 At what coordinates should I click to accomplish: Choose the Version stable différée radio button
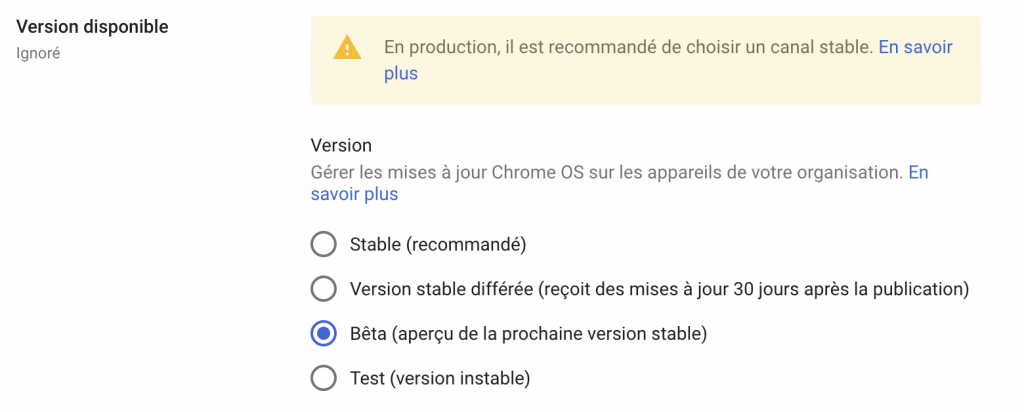click(323, 289)
